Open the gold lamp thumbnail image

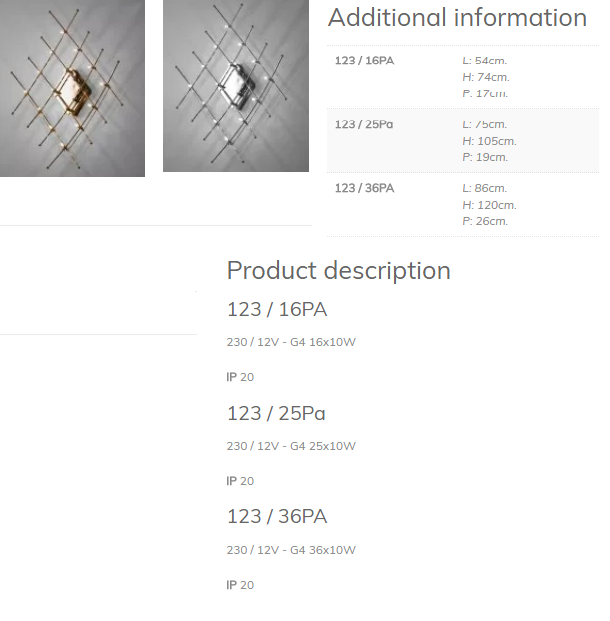click(72, 88)
